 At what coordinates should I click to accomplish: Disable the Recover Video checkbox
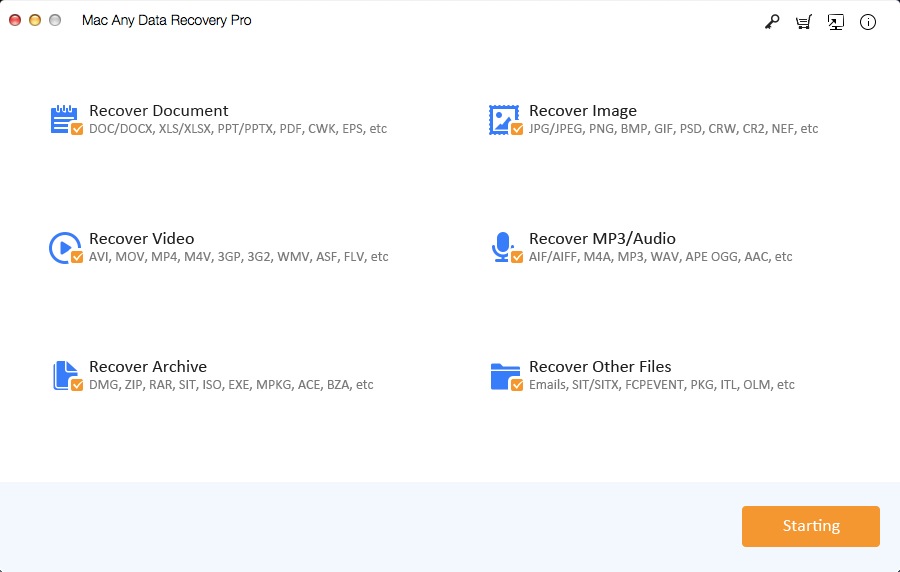click(x=77, y=257)
